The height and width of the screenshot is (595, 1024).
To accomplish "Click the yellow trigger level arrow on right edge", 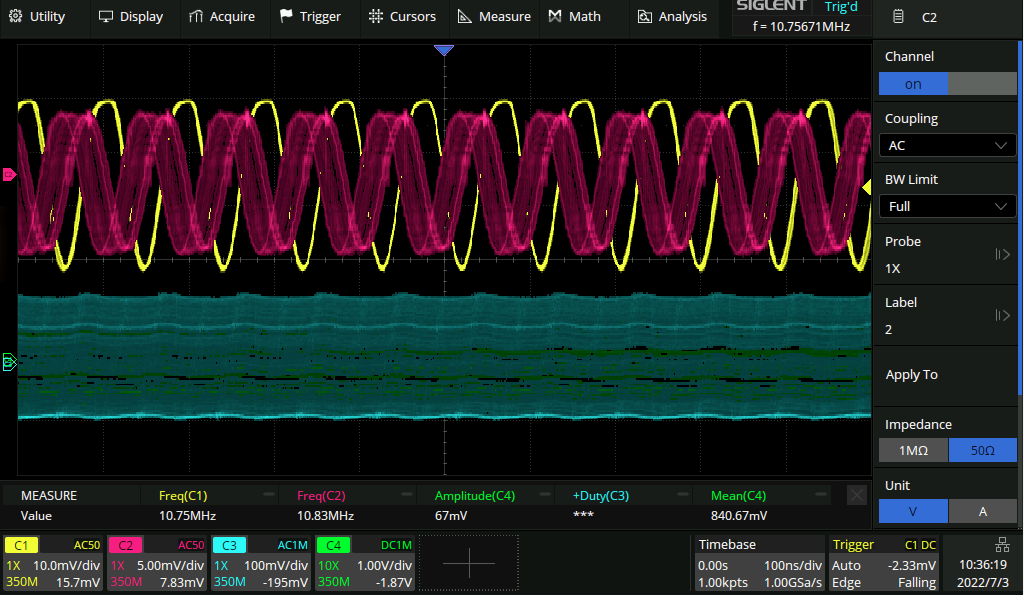I will (x=866, y=188).
